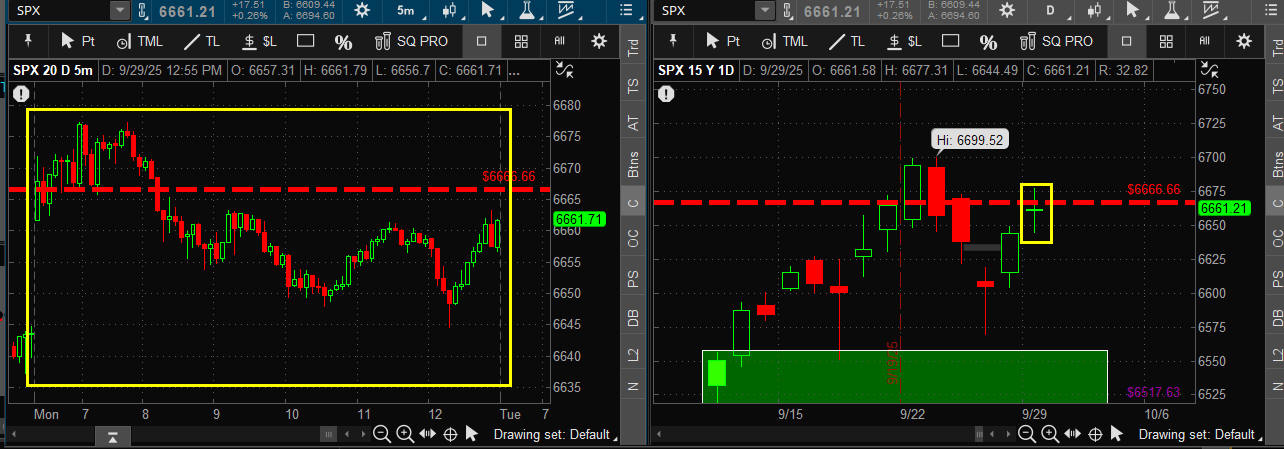This screenshot has height=449, width=1284.
Task: Select SQ PRO button in right chart toolbar
Action: [x=1056, y=41]
